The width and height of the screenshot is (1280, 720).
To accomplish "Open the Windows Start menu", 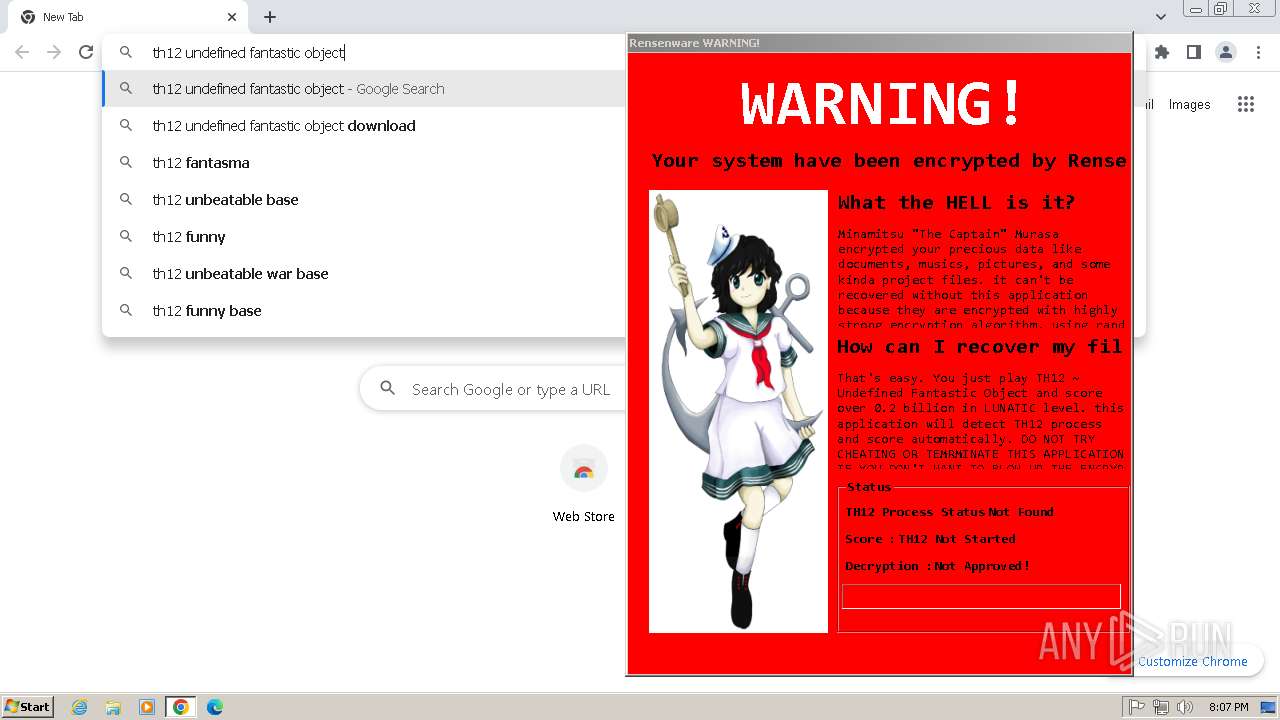I will [x=28, y=706].
